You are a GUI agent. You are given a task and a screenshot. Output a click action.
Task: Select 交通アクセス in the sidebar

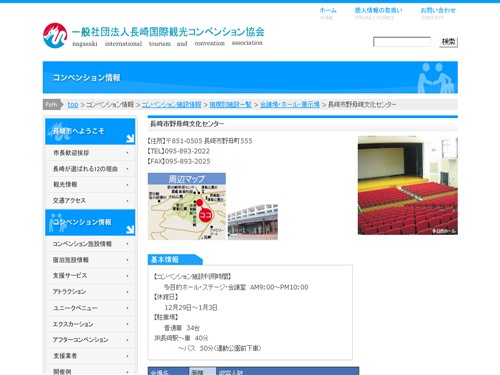pyautogui.click(x=90, y=201)
